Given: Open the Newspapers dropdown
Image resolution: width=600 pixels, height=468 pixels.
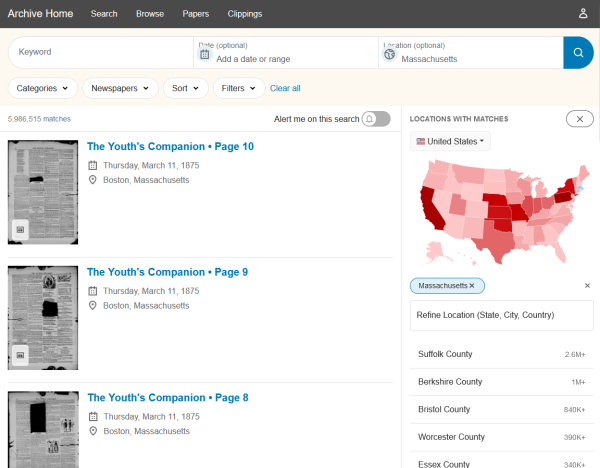Looking at the screenshot, I should 120,88.
